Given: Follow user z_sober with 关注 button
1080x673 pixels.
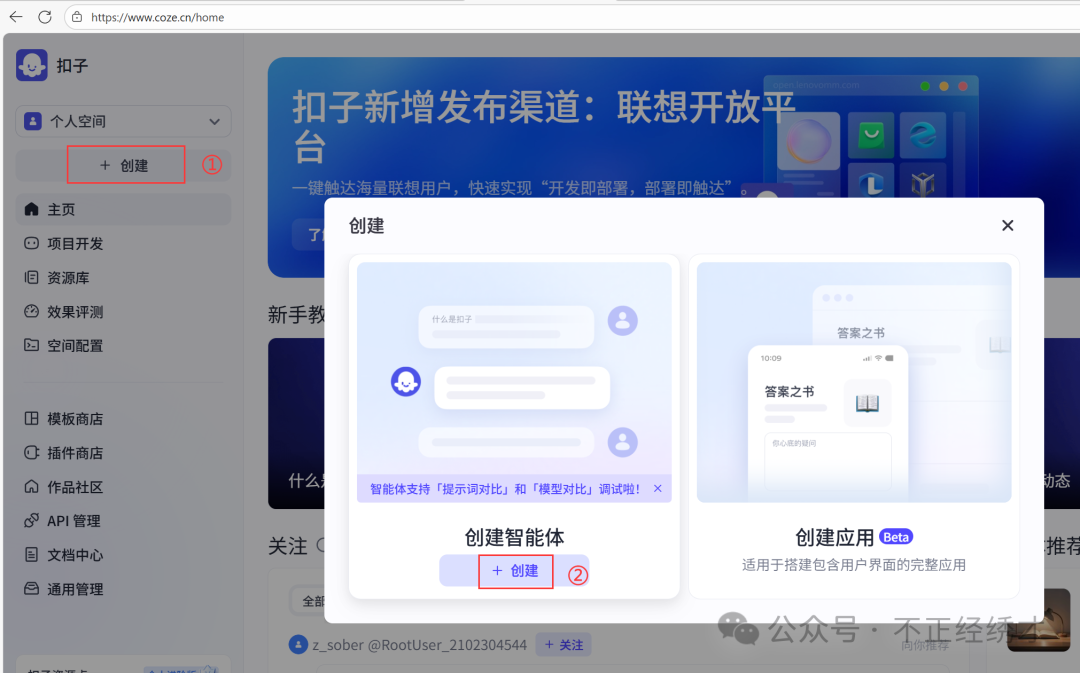Looking at the screenshot, I should click(x=563, y=645).
